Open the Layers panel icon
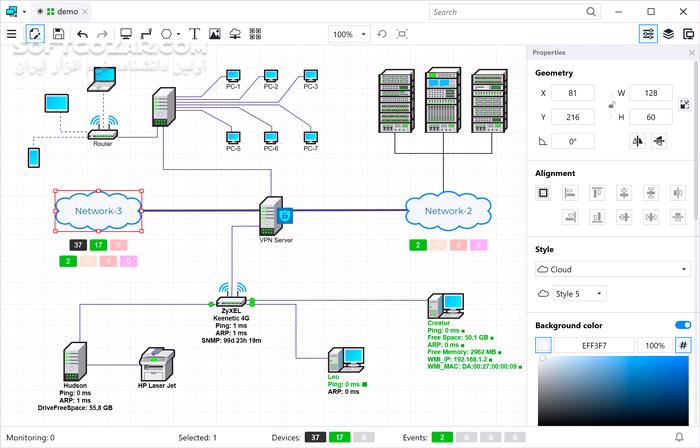The image size is (700, 448). [x=668, y=34]
